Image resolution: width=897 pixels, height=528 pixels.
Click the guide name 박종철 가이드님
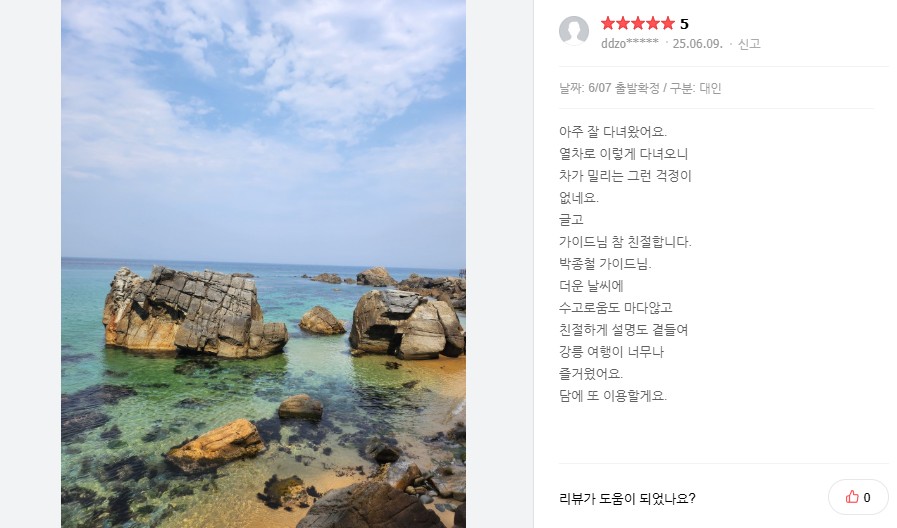point(605,264)
